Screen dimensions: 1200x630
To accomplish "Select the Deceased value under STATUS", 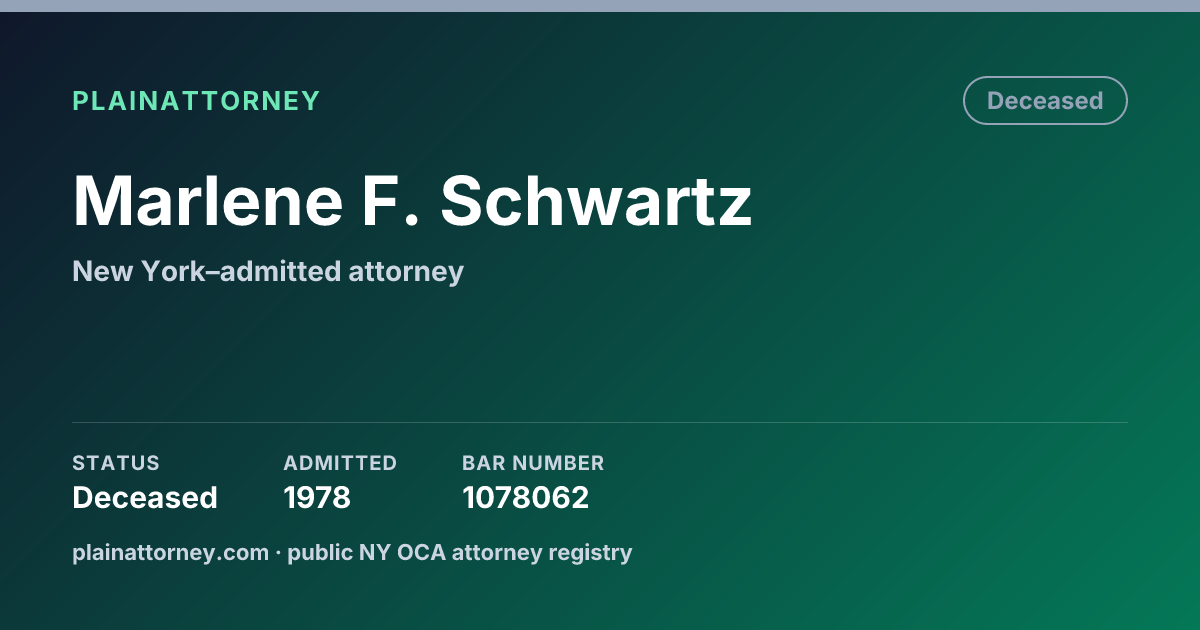I will click(x=145, y=497).
